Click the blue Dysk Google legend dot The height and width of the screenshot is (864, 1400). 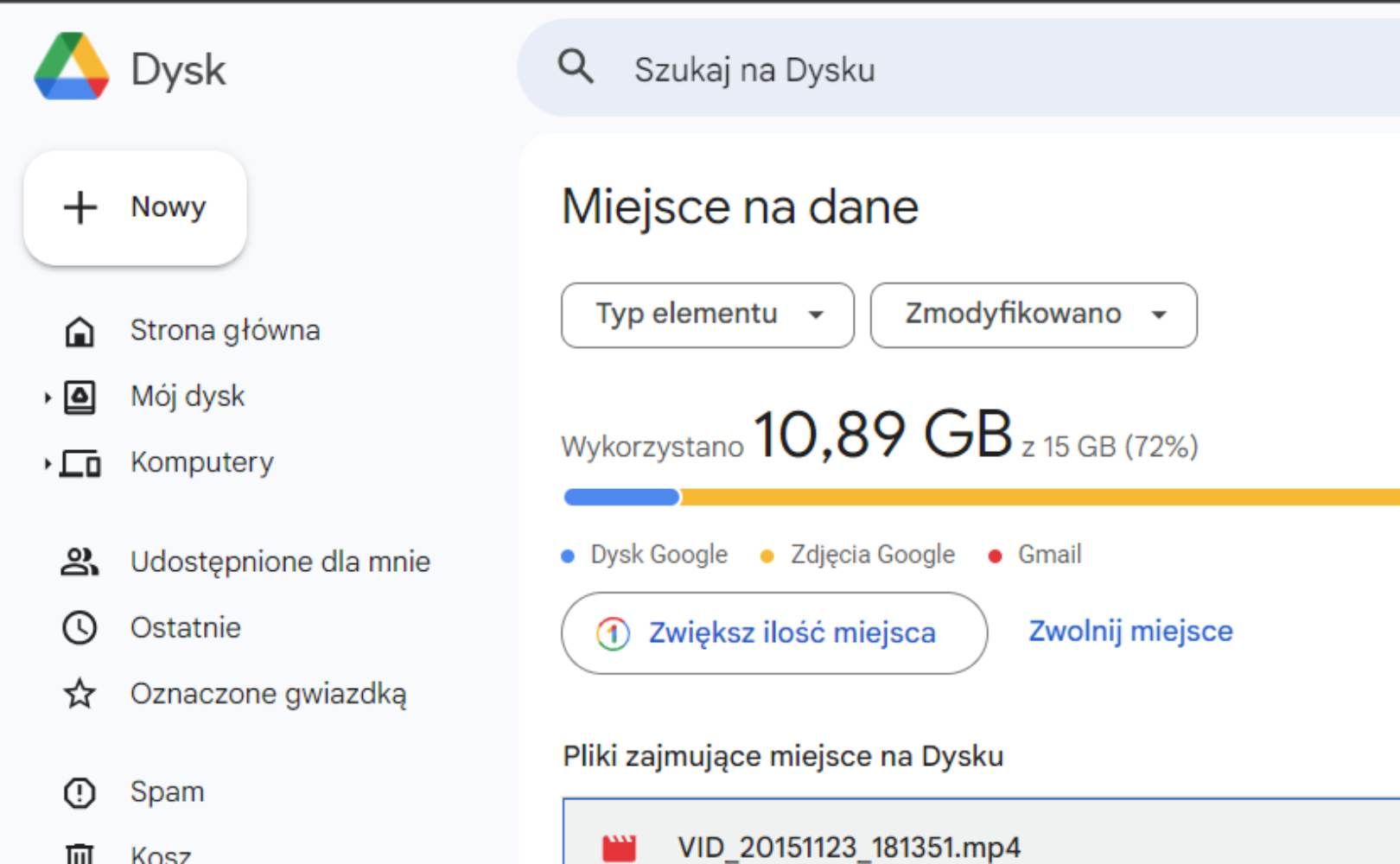(568, 556)
